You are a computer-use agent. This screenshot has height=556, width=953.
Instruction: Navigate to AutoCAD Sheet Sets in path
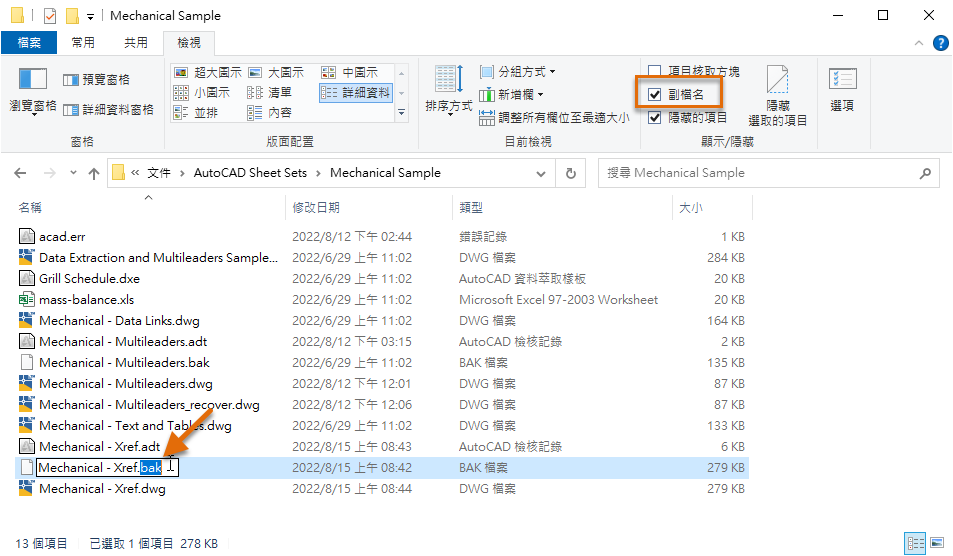click(x=250, y=173)
